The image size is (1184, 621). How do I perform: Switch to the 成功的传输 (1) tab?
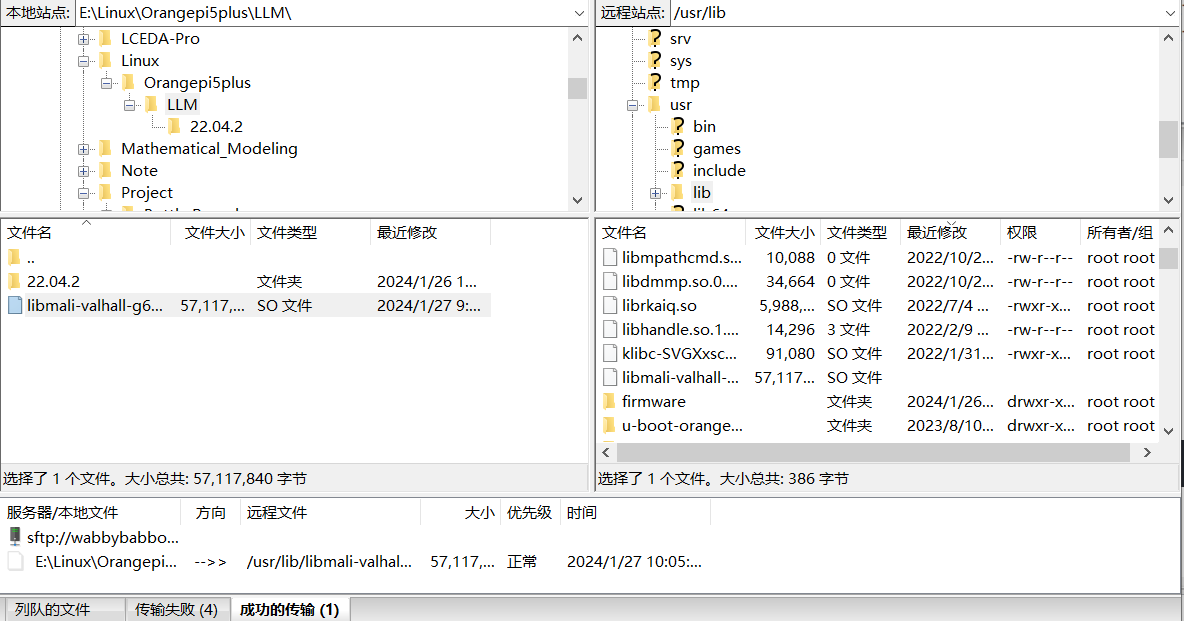pyautogui.click(x=289, y=609)
